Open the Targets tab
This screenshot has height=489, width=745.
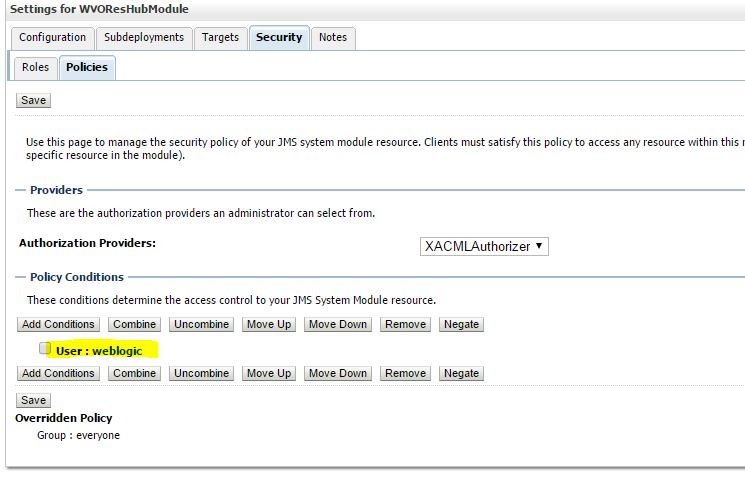tap(220, 38)
